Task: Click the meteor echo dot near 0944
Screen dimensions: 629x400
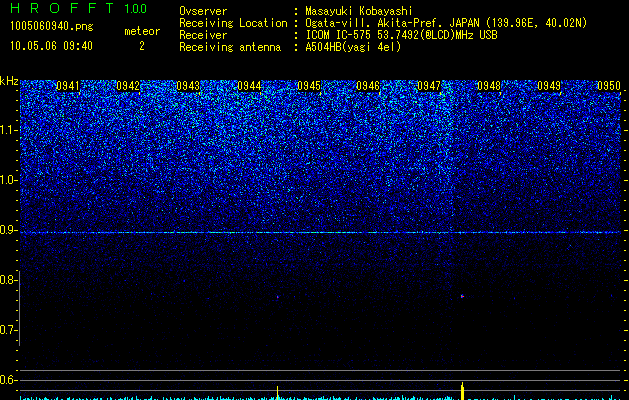Action: tap(277, 297)
